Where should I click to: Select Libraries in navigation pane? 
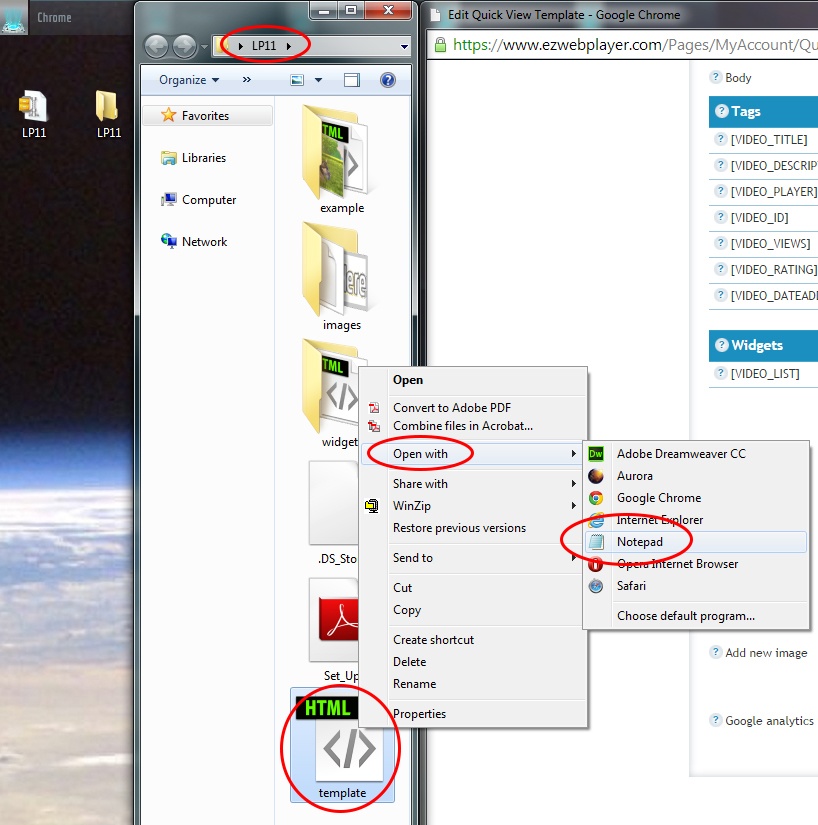coord(194,158)
